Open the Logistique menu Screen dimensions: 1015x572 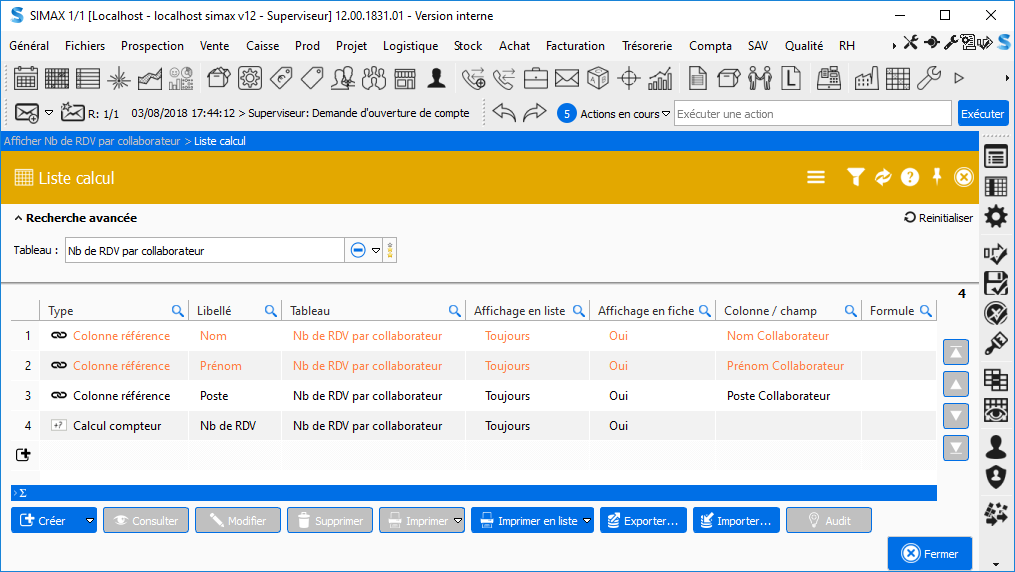pos(410,45)
